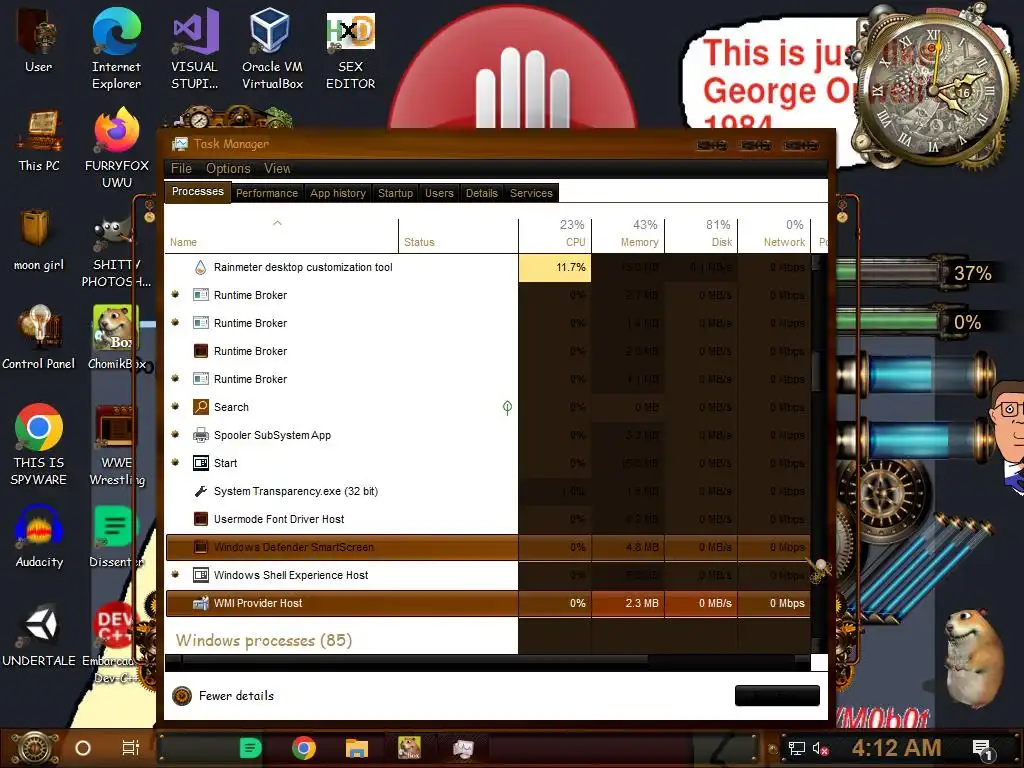Click the network tray icon
The image size is (1024, 768).
[796, 748]
